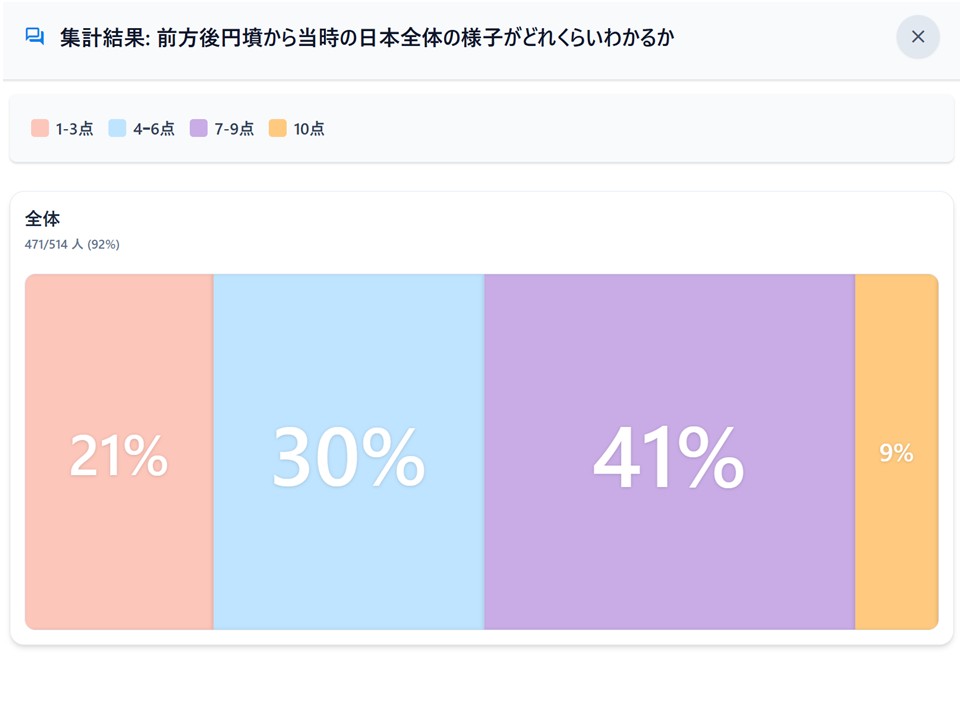
Task: Click the chat bubble icon beside 集計結果
Action: 35,37
